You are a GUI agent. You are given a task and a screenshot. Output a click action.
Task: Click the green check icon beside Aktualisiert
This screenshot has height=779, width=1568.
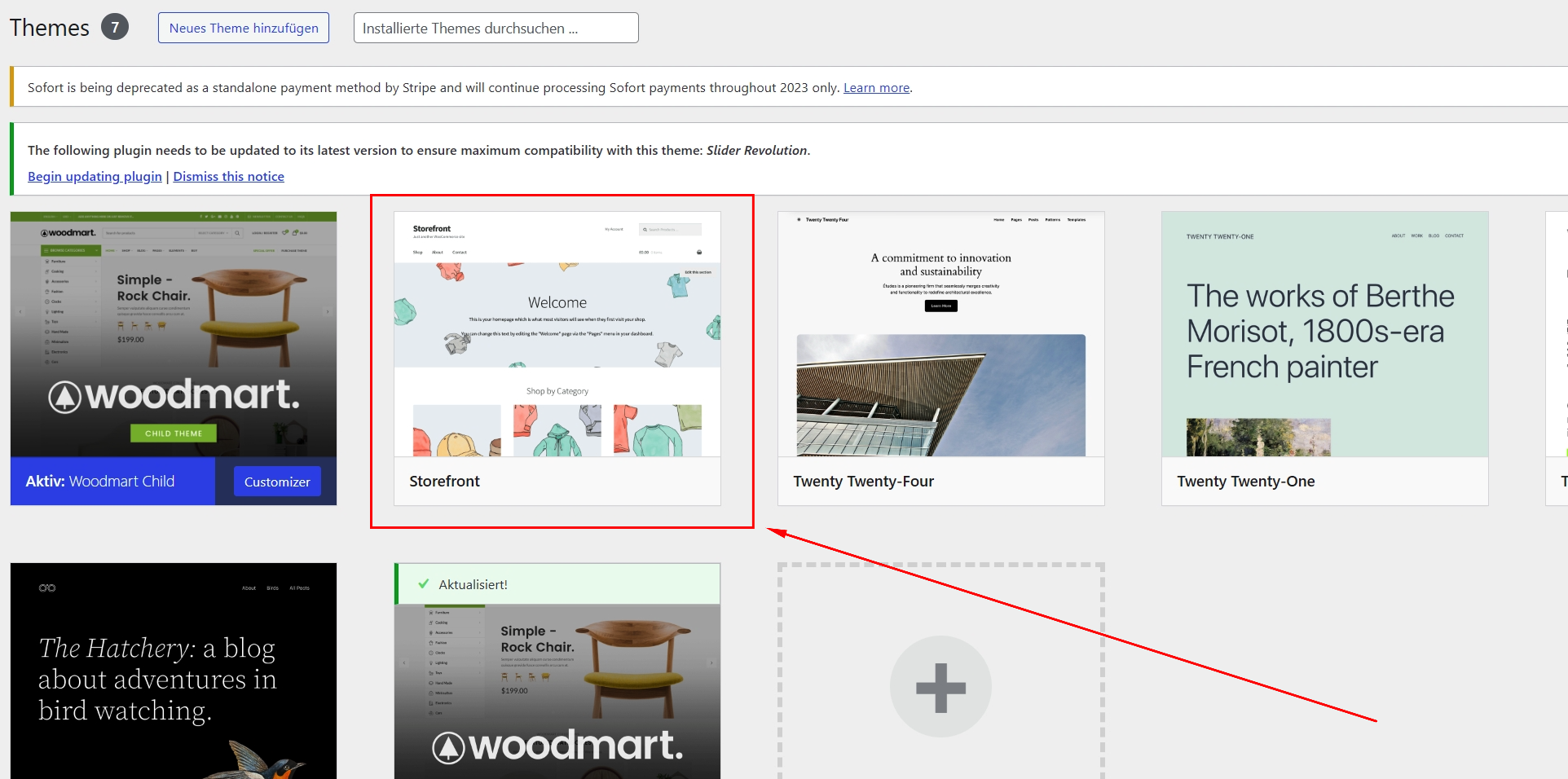click(424, 584)
